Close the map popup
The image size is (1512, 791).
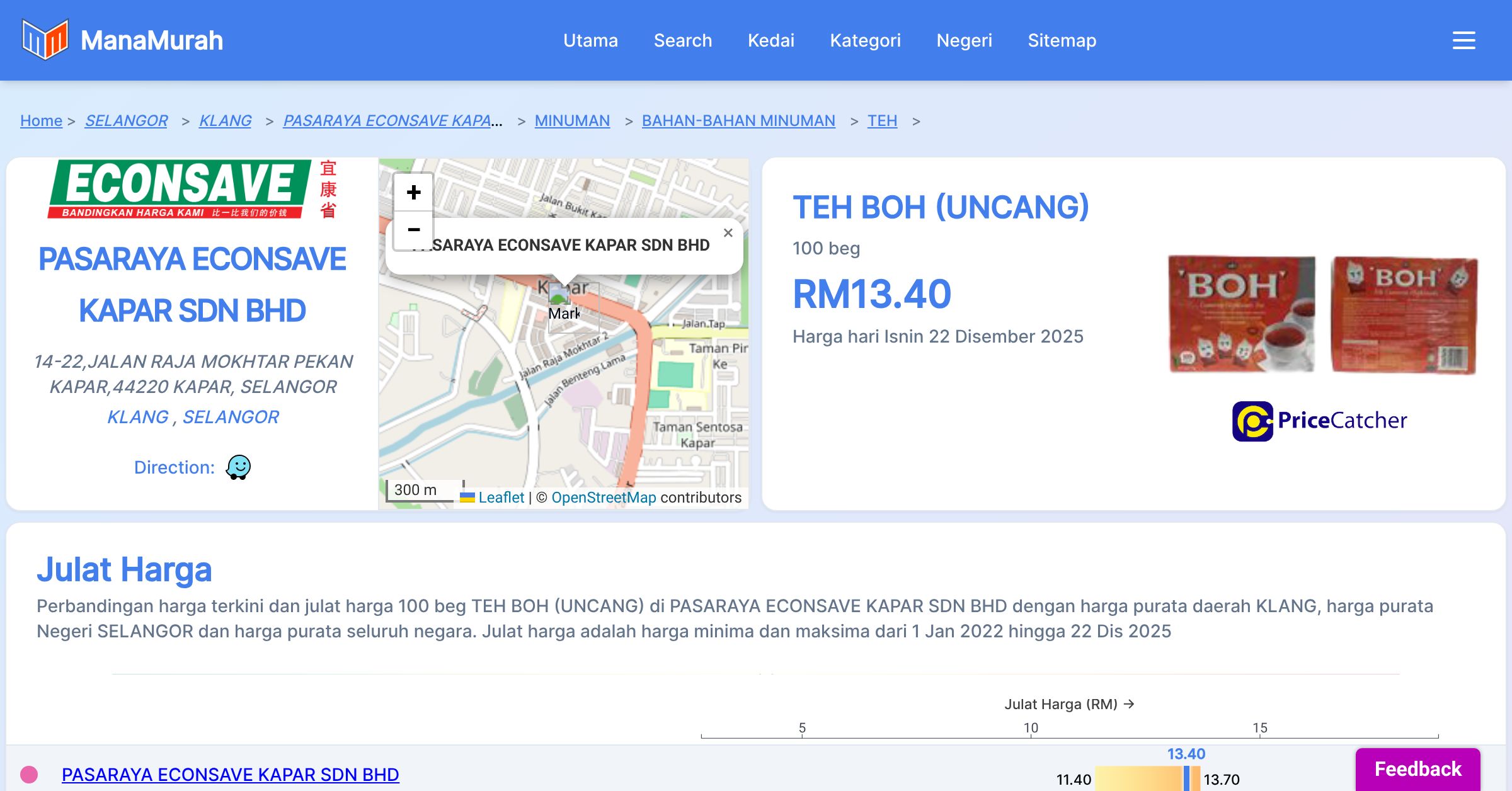point(728,233)
